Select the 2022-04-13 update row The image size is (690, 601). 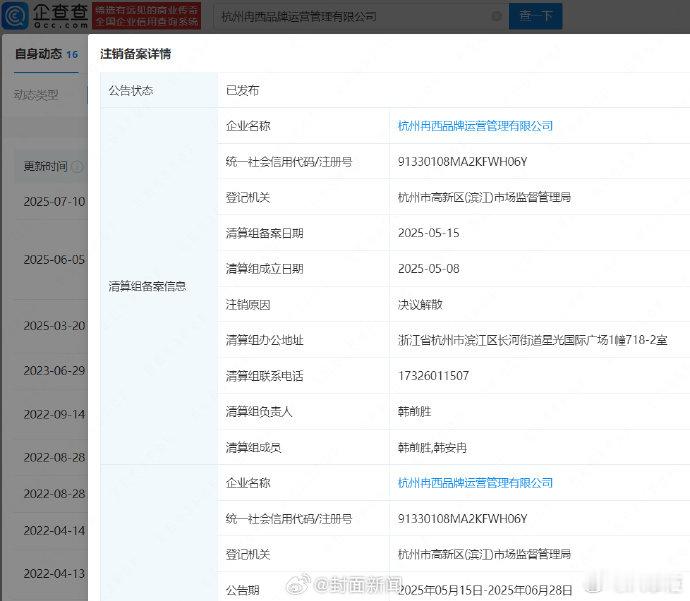point(54,574)
